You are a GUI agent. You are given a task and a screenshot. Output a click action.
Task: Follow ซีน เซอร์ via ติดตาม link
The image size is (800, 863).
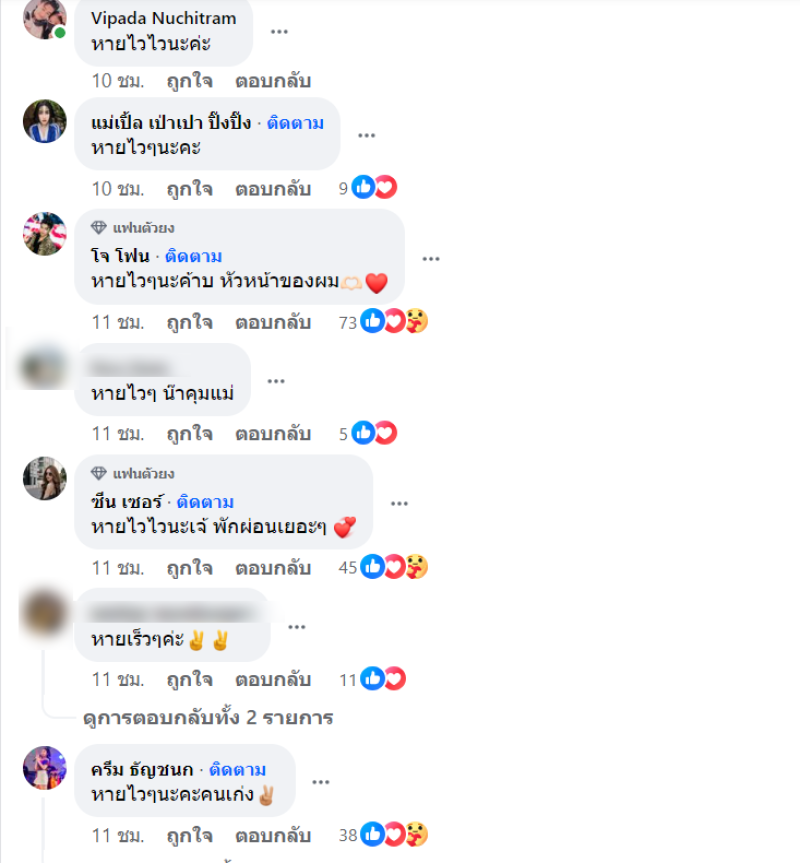click(205, 502)
